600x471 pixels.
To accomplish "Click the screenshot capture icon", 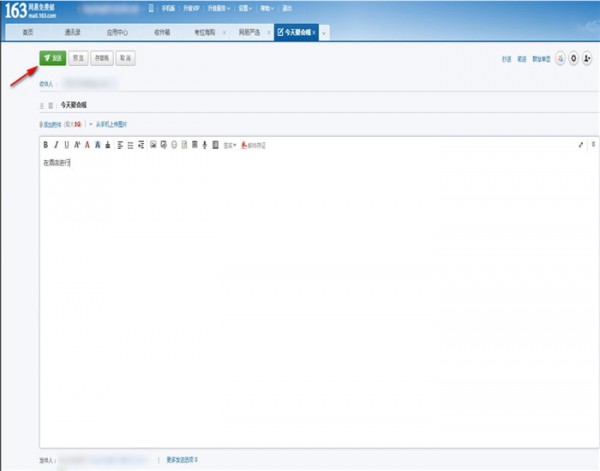I will pos(163,145).
